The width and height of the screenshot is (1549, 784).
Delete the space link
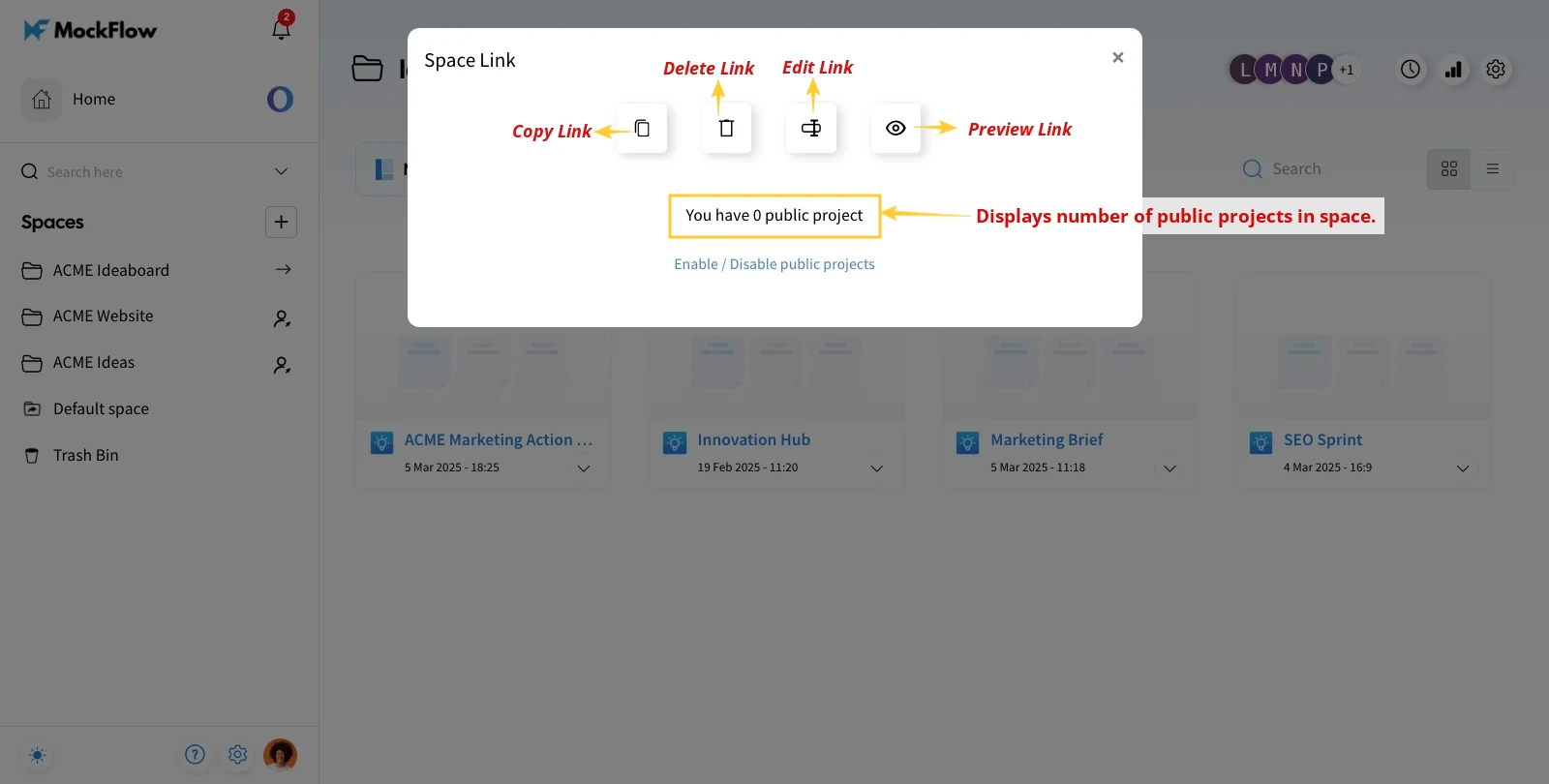tap(726, 128)
